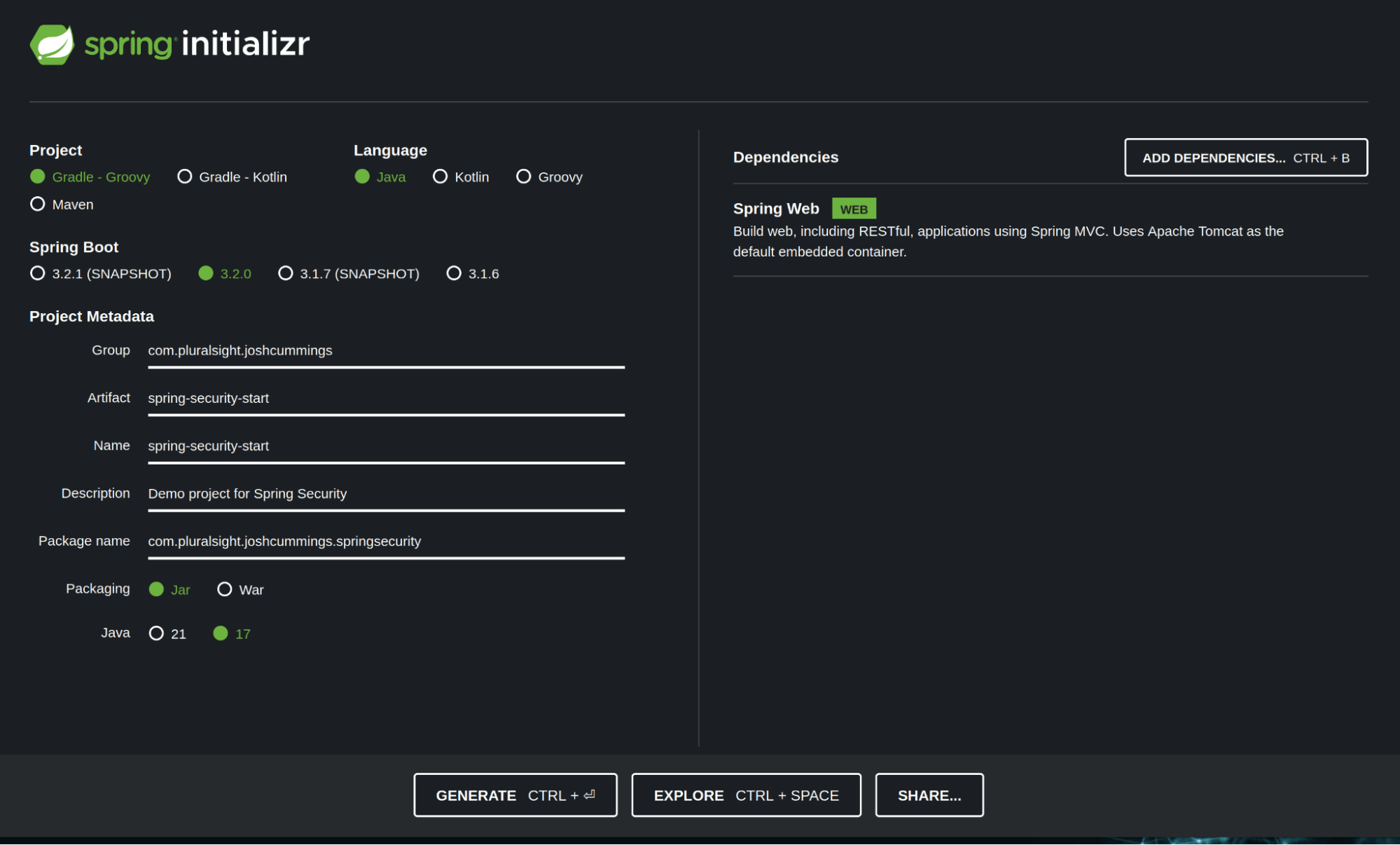The width and height of the screenshot is (1400, 845).
Task: Click the Package name label
Action: coord(84,542)
